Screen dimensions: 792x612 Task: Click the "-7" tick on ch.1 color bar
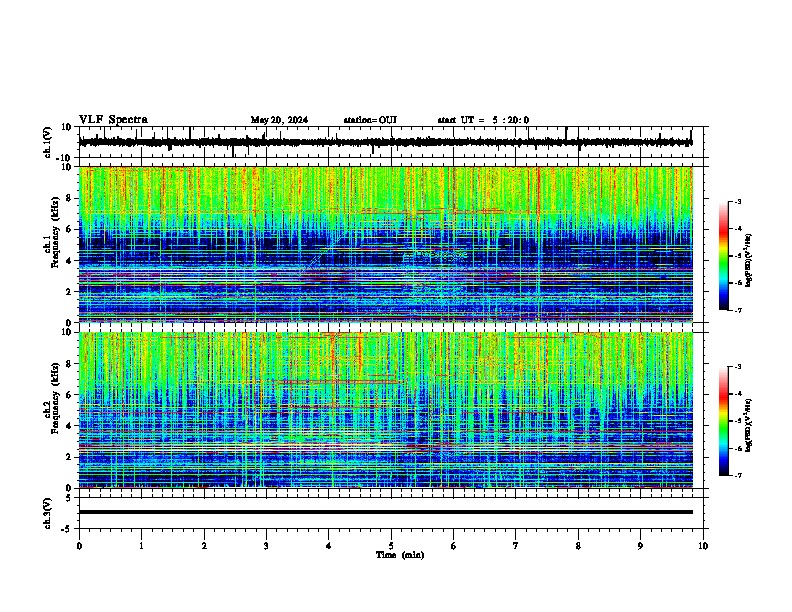pyautogui.click(x=737, y=310)
